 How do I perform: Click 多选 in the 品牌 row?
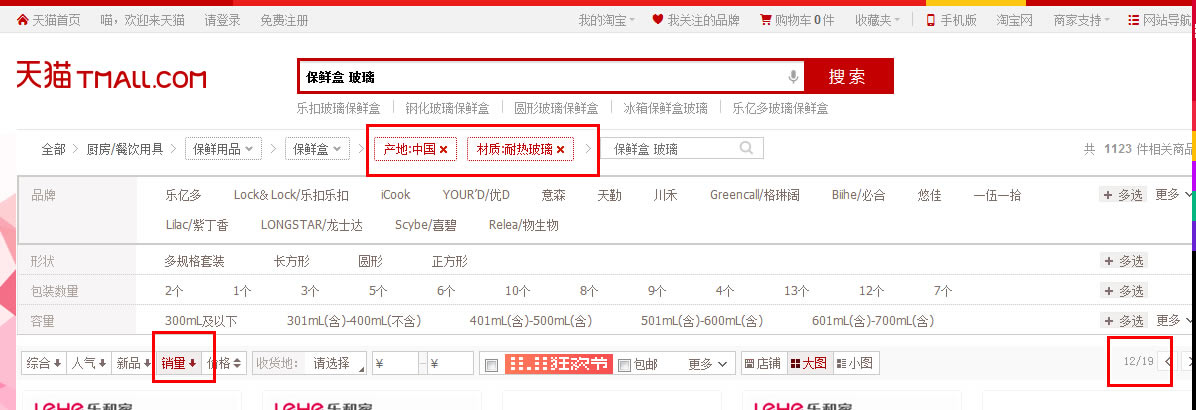click(x=1123, y=195)
